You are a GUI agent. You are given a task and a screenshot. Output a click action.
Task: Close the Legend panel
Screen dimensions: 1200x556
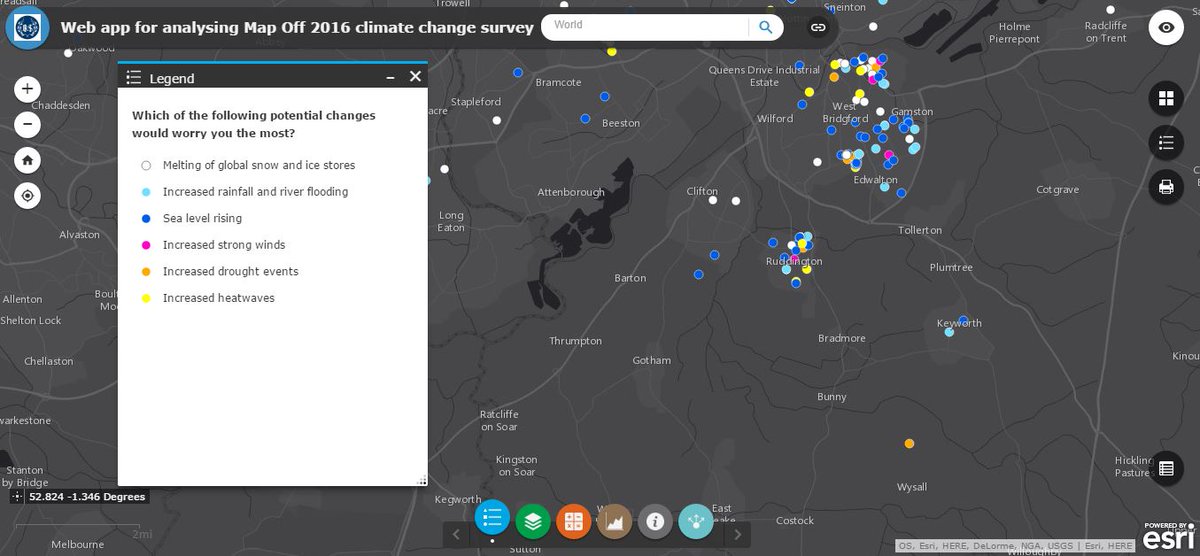[x=415, y=77]
